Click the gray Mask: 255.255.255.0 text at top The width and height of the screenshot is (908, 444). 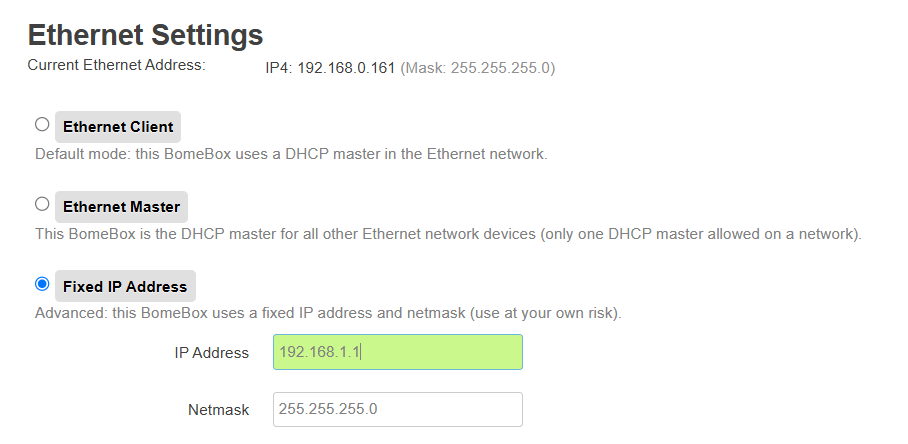(x=478, y=68)
